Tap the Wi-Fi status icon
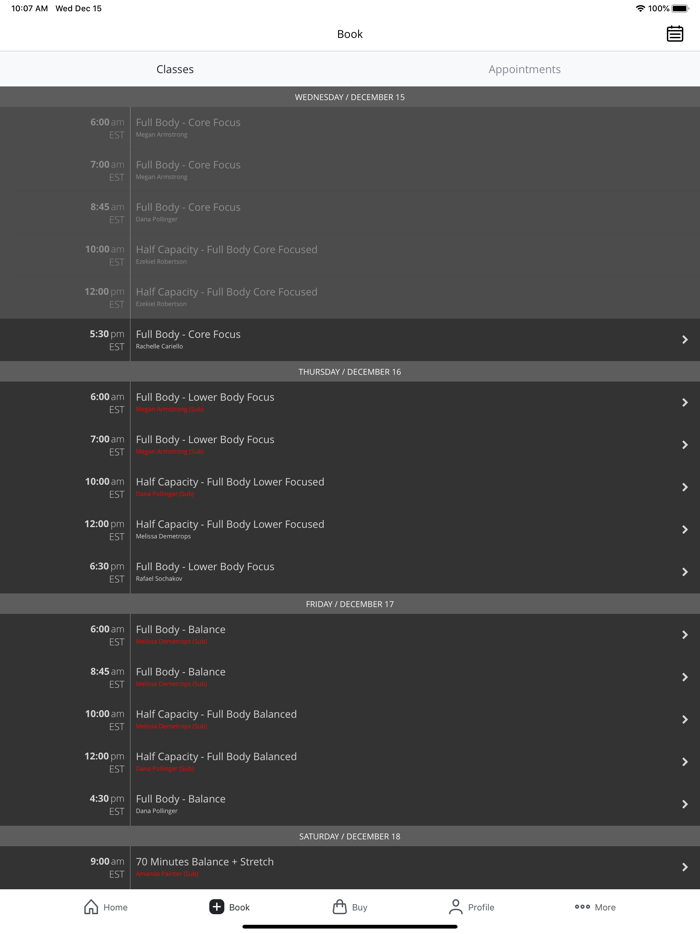The image size is (700, 934). (640, 8)
